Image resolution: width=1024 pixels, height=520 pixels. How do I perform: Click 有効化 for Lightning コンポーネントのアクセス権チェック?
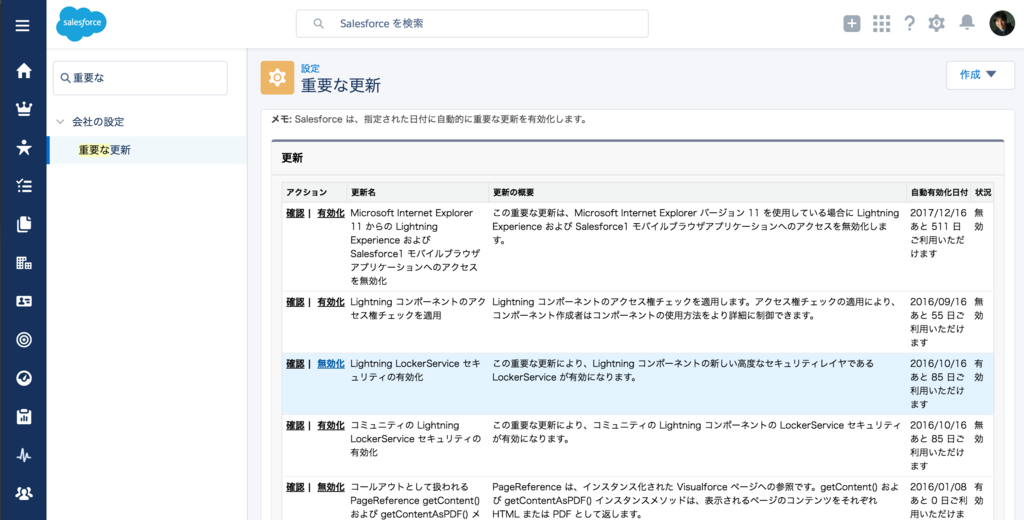(330, 302)
